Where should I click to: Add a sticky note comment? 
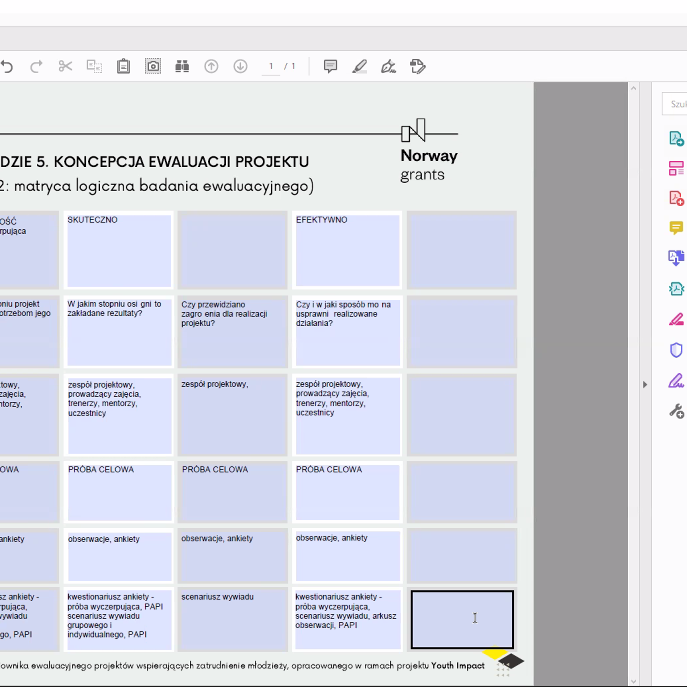[330, 67]
